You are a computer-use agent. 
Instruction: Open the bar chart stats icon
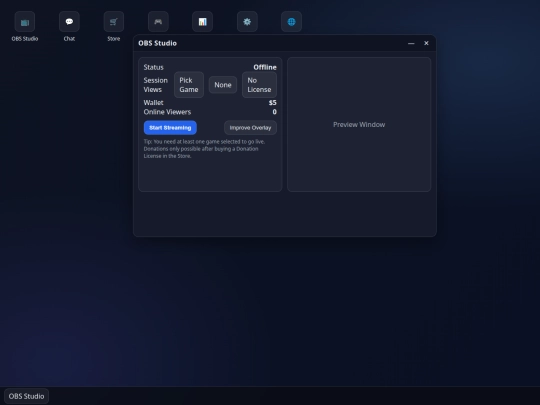(x=202, y=22)
